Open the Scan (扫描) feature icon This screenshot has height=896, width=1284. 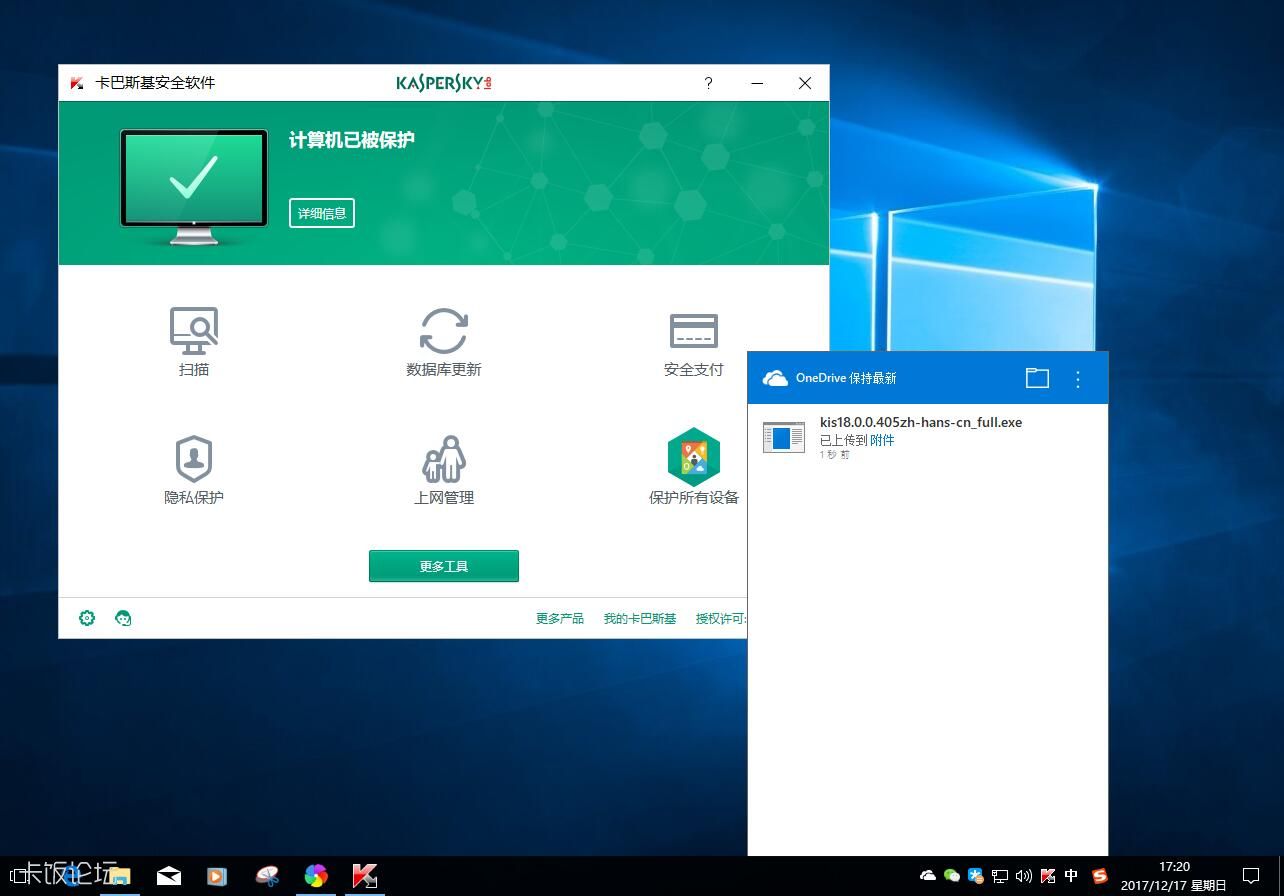[x=194, y=331]
